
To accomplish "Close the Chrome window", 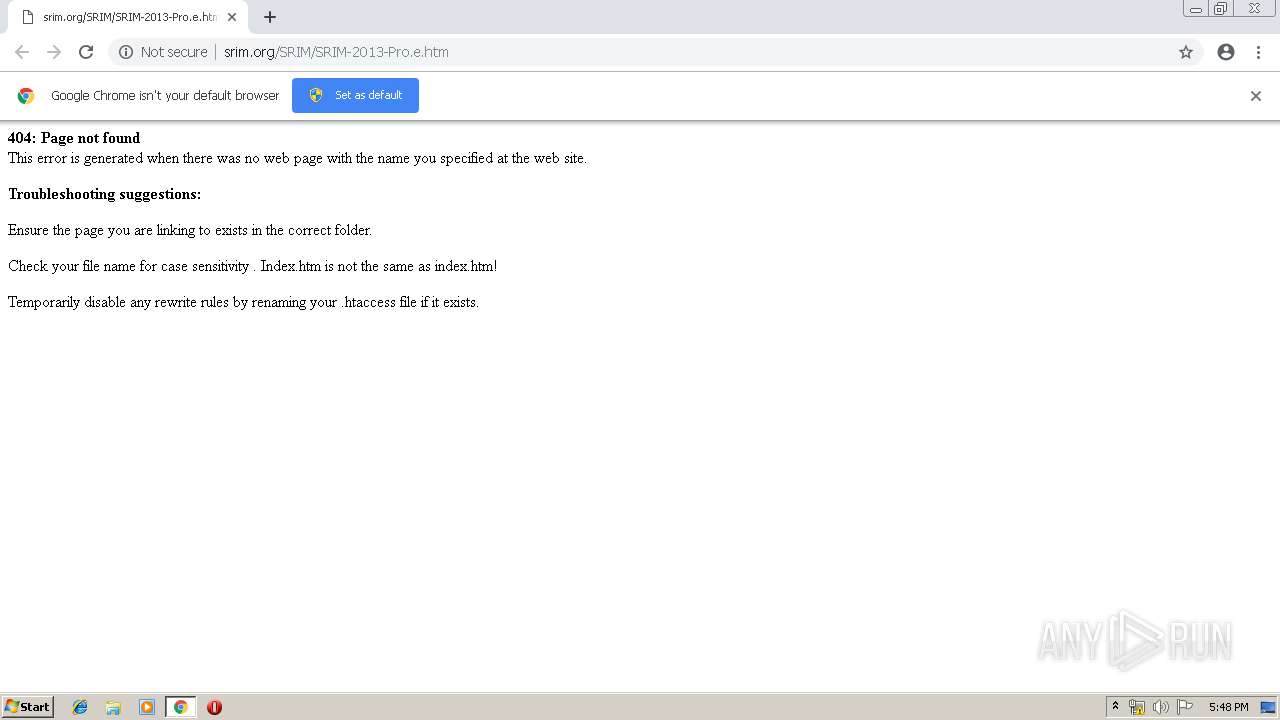I will [1254, 9].
